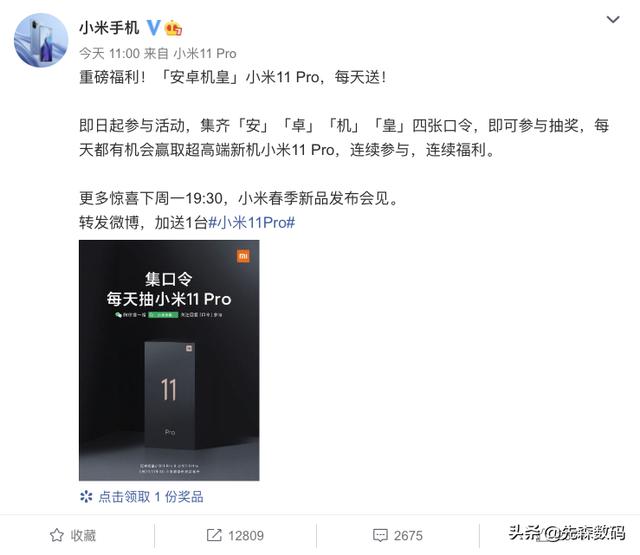This screenshot has width=640, height=555.
Task: Click the star favorite icon
Action: [57, 535]
